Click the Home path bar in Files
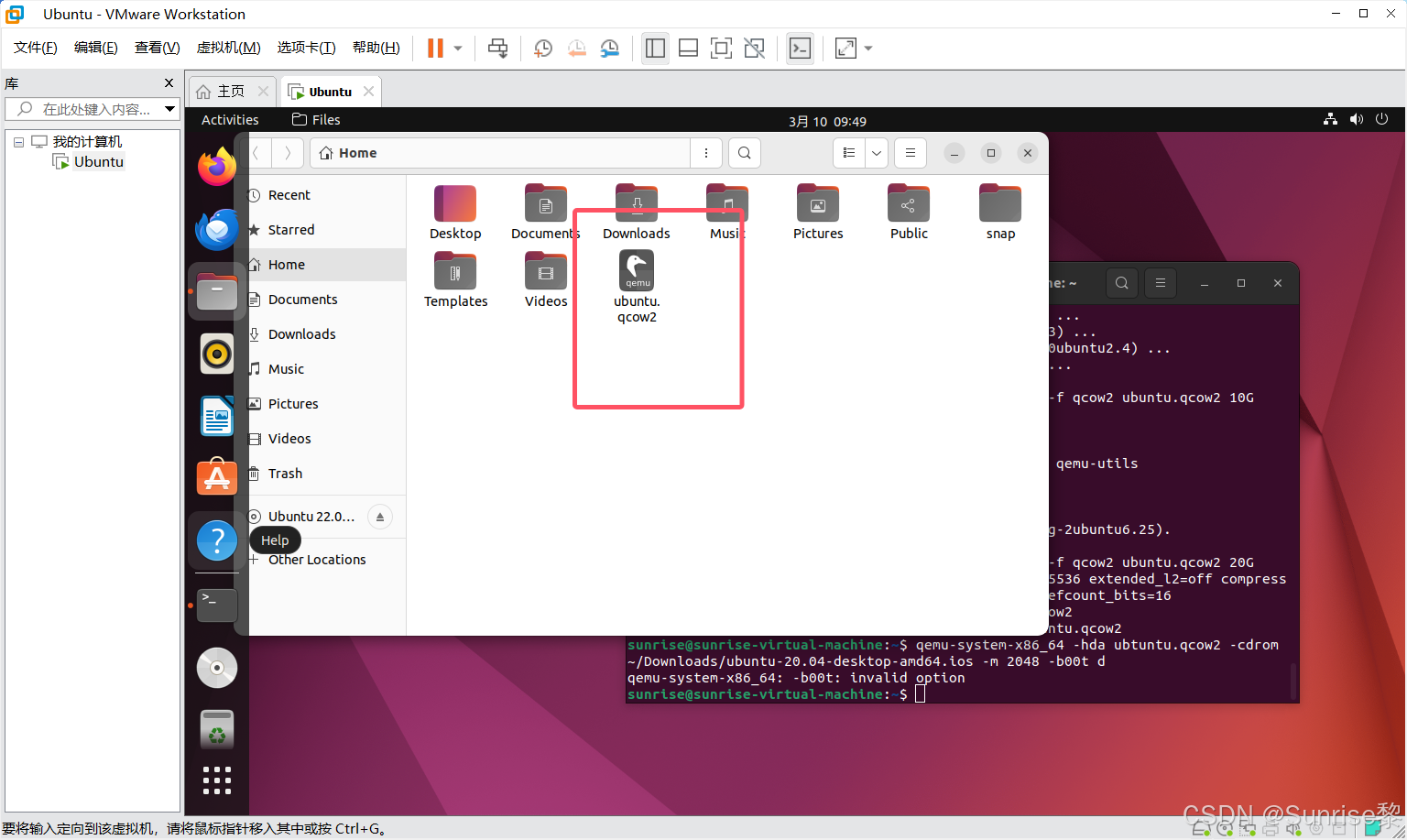This screenshot has width=1407, height=840. click(500, 153)
